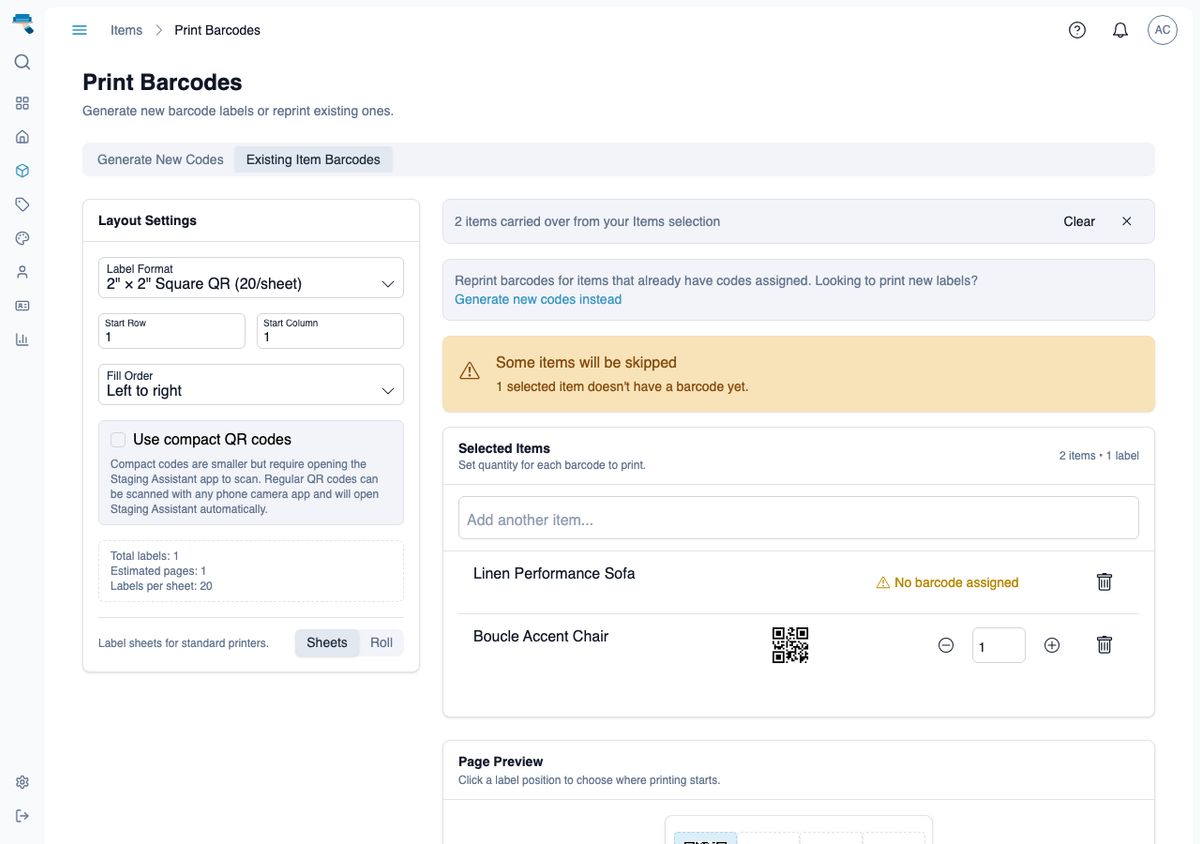The width and height of the screenshot is (1200, 844).
Task: Open the tags icon in sidebar
Action: pos(22,204)
